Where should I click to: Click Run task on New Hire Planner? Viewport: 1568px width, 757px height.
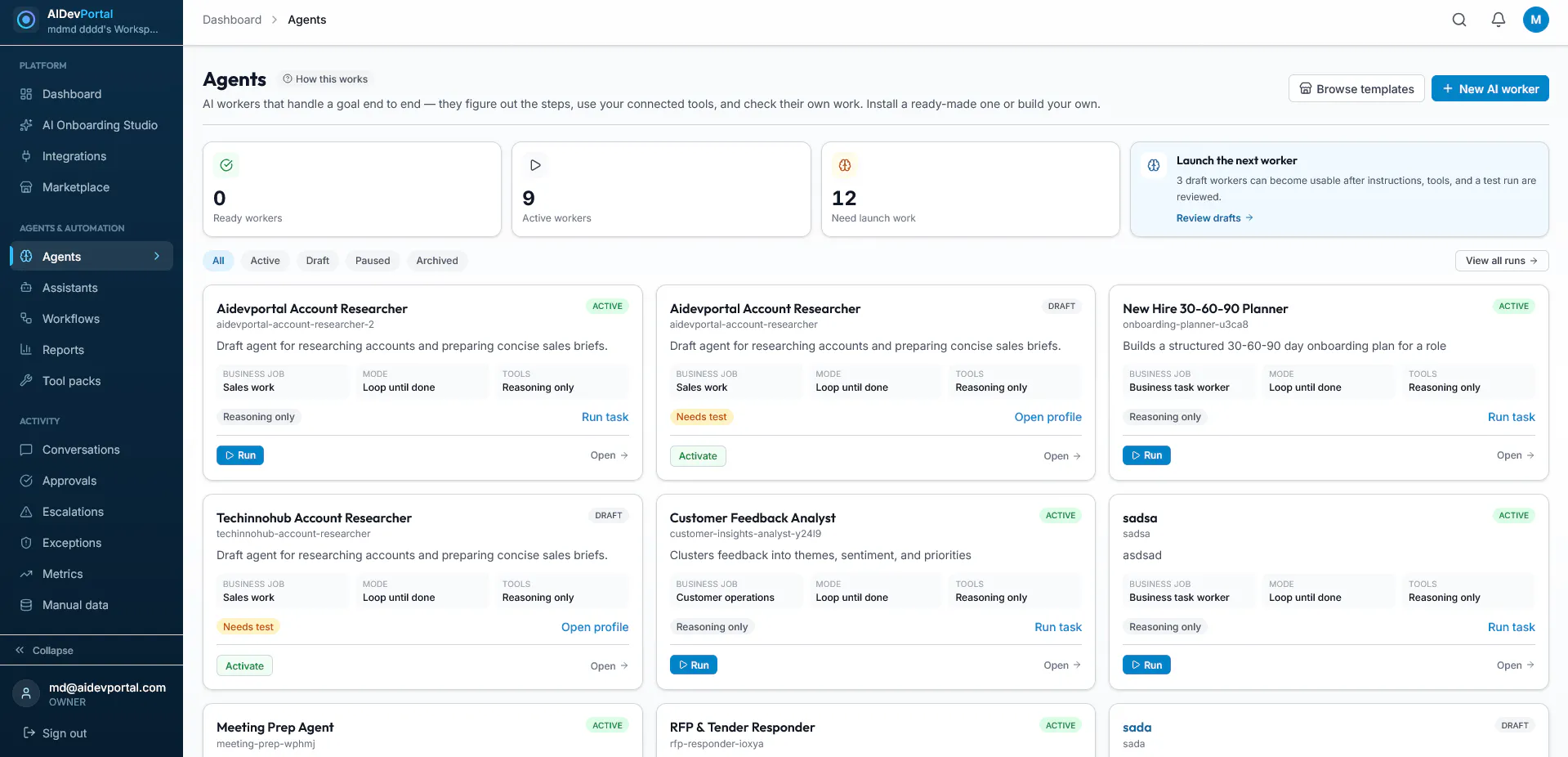1512,417
